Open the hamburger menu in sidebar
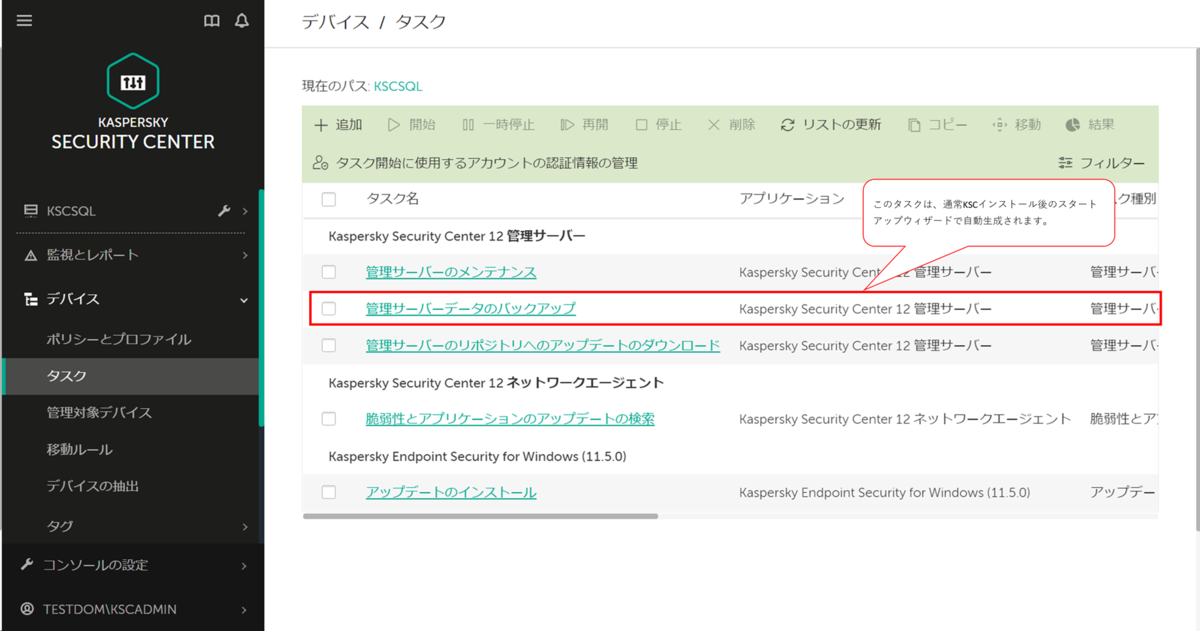The width and height of the screenshot is (1200, 631). tap(25, 20)
